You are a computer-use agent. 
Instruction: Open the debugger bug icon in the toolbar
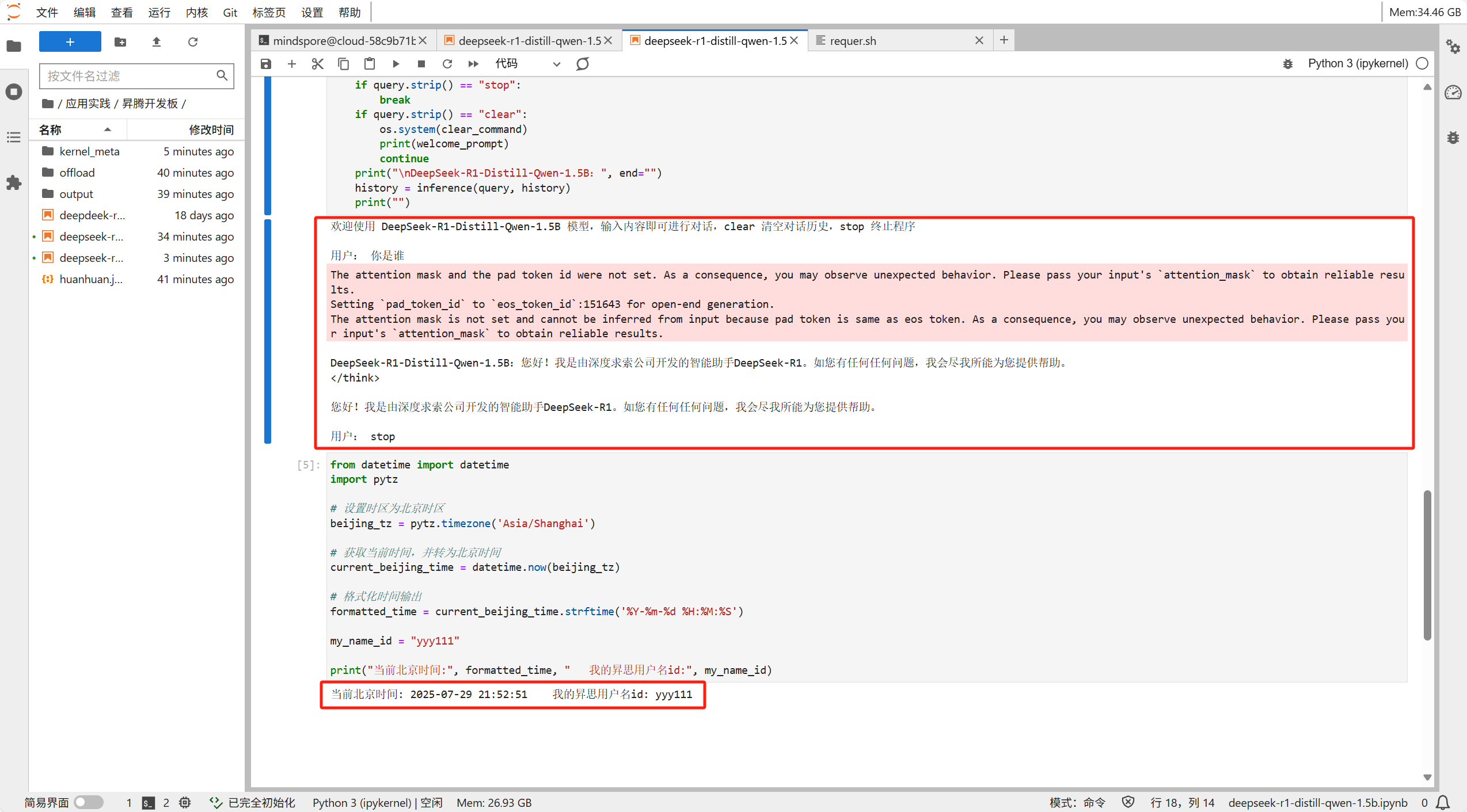(1287, 64)
